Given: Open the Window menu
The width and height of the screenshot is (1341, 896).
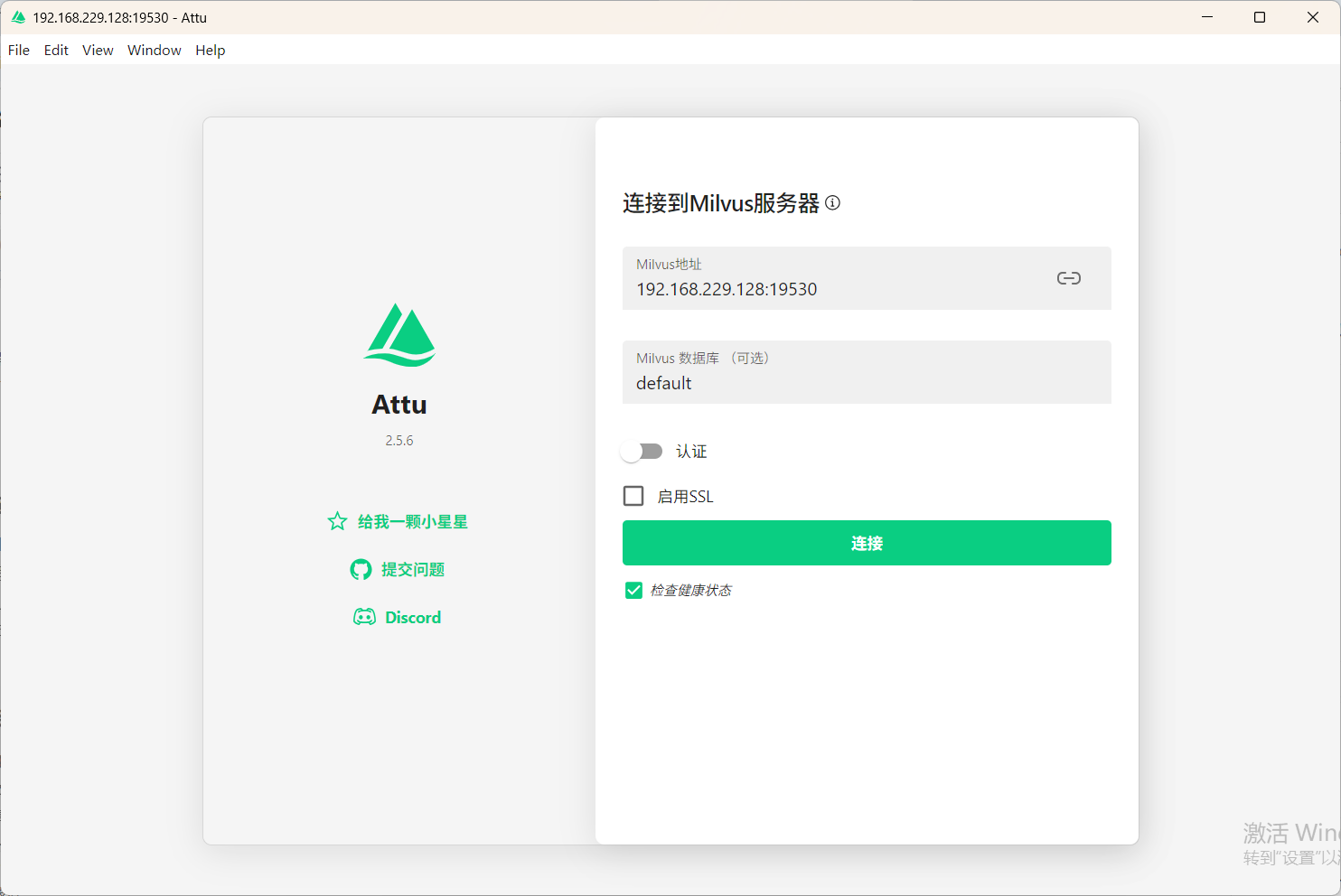Looking at the screenshot, I should click(154, 50).
